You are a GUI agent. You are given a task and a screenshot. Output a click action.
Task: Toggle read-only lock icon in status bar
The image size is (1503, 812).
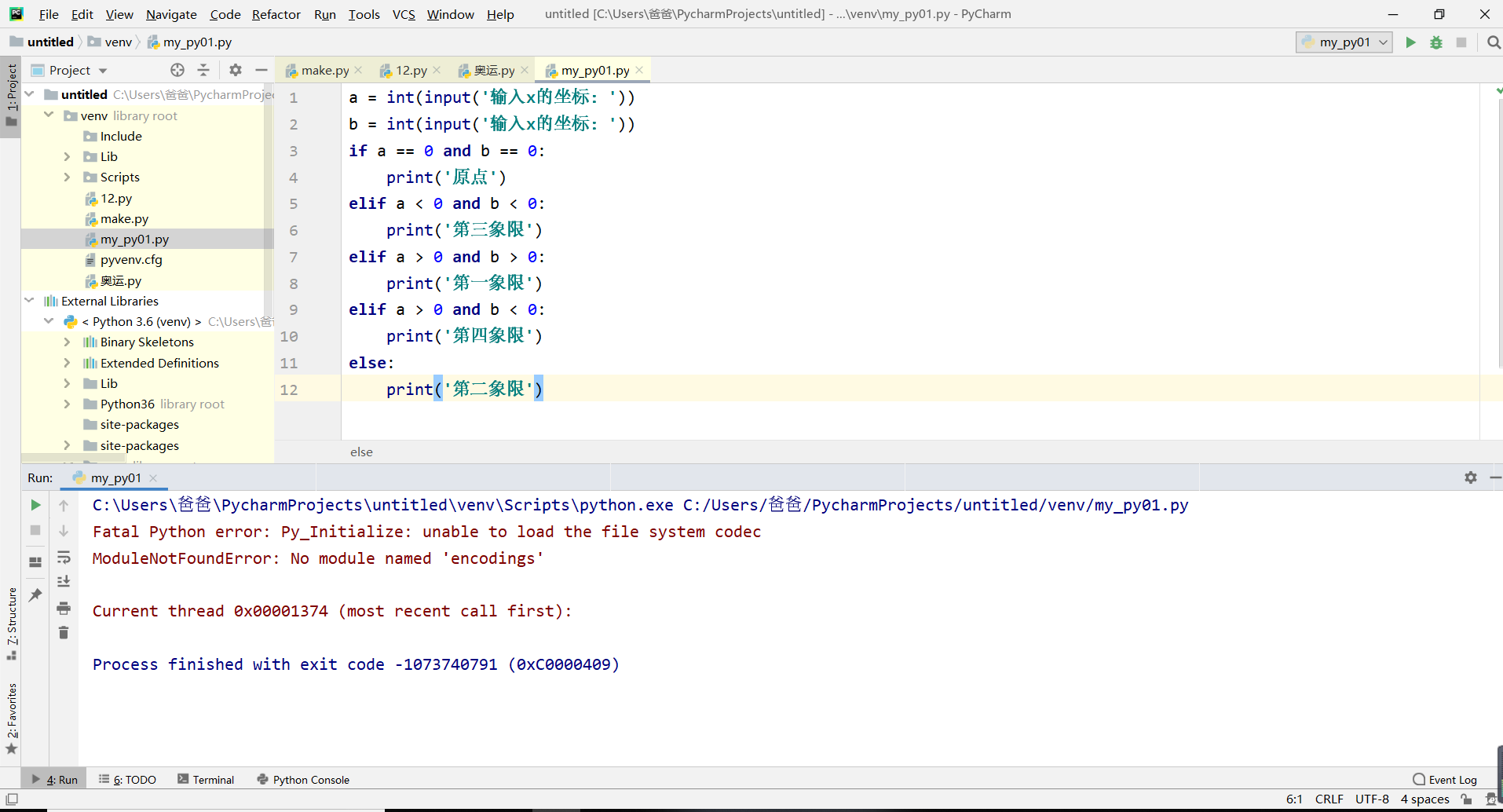[1466, 799]
